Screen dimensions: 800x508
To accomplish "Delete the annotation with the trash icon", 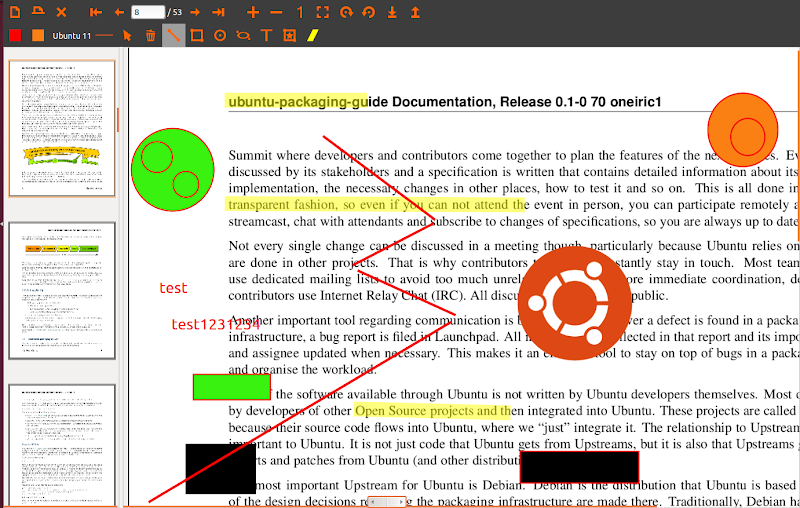I will (150, 35).
